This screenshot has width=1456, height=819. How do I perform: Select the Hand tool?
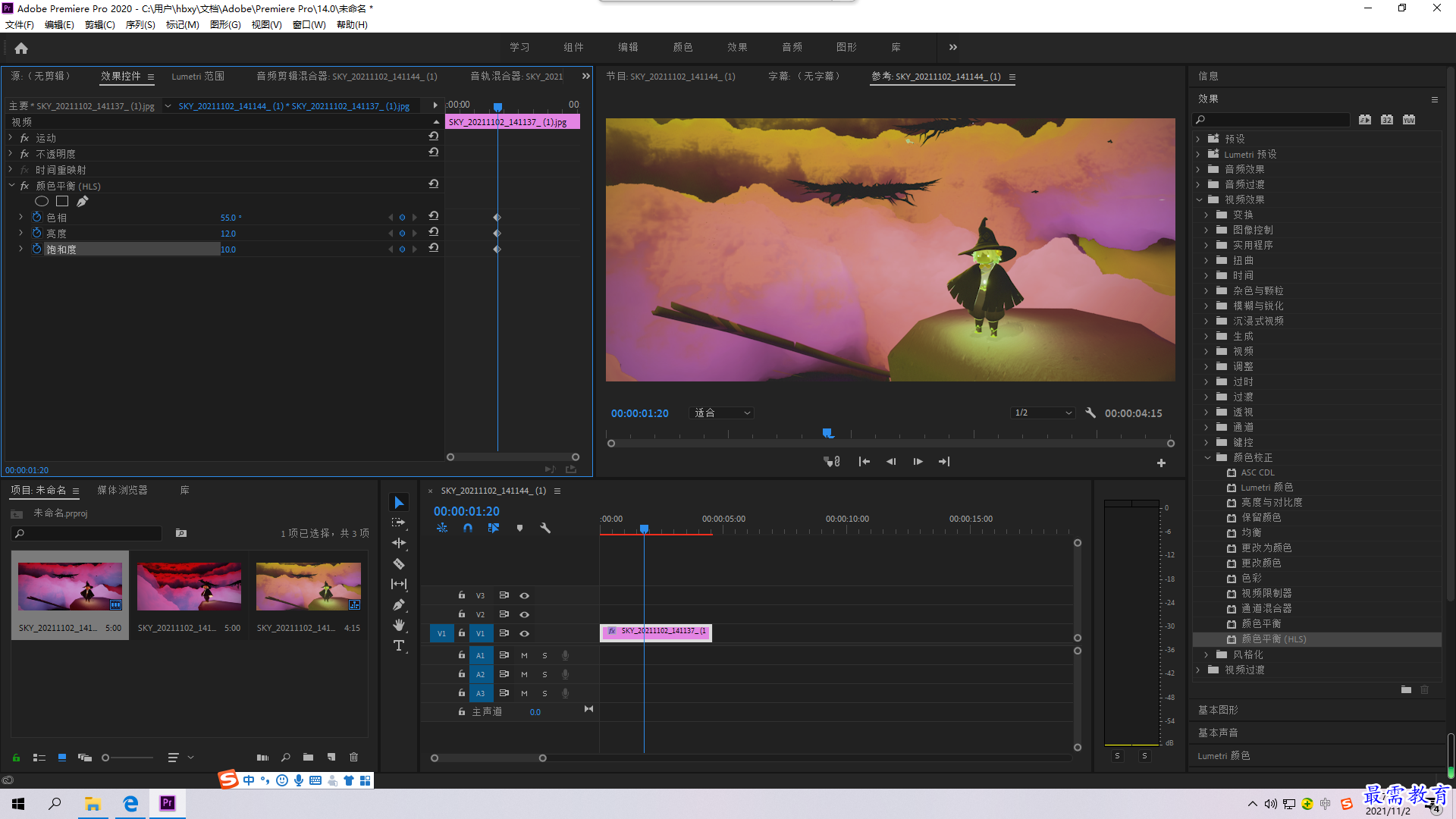[399, 626]
